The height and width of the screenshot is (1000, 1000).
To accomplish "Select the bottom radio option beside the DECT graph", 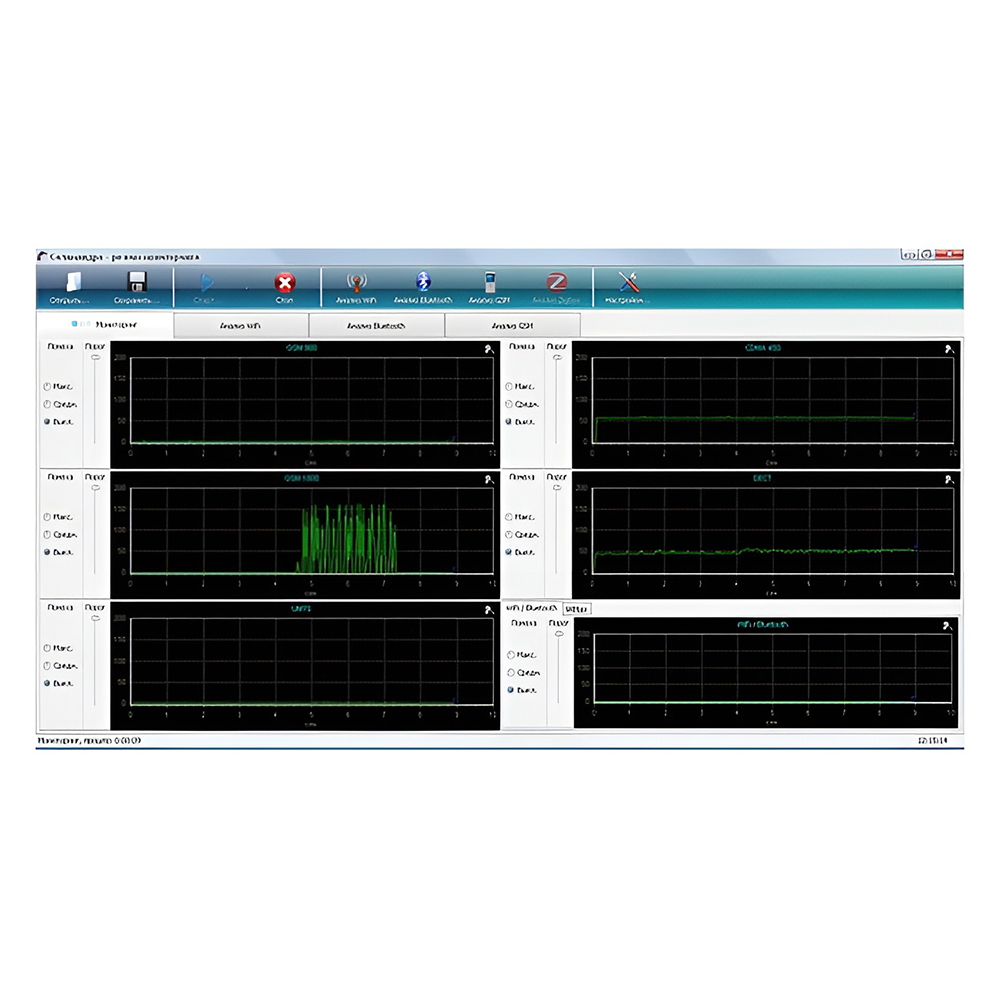I will pos(509,552).
